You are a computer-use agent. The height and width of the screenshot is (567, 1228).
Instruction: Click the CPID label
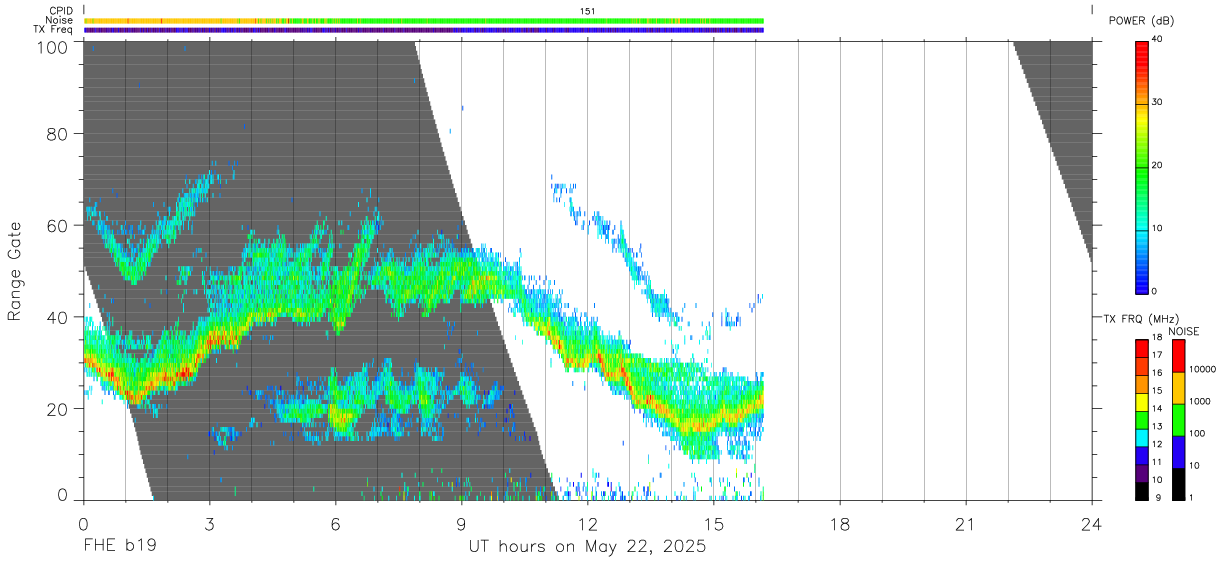click(60, 11)
